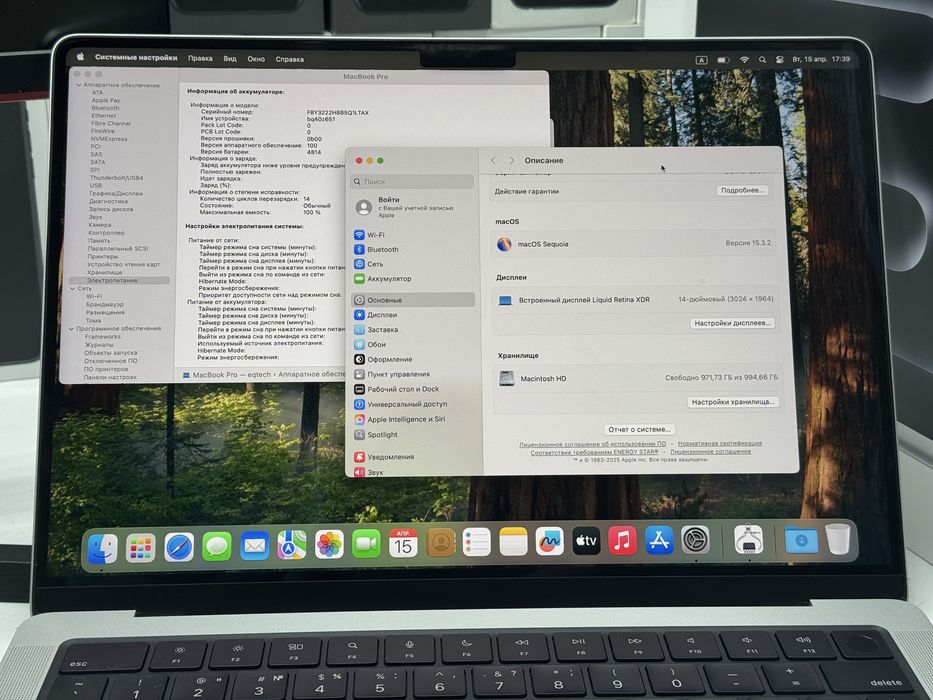Launch Safari from the Dock
The image size is (933, 700).
pyautogui.click(x=179, y=547)
